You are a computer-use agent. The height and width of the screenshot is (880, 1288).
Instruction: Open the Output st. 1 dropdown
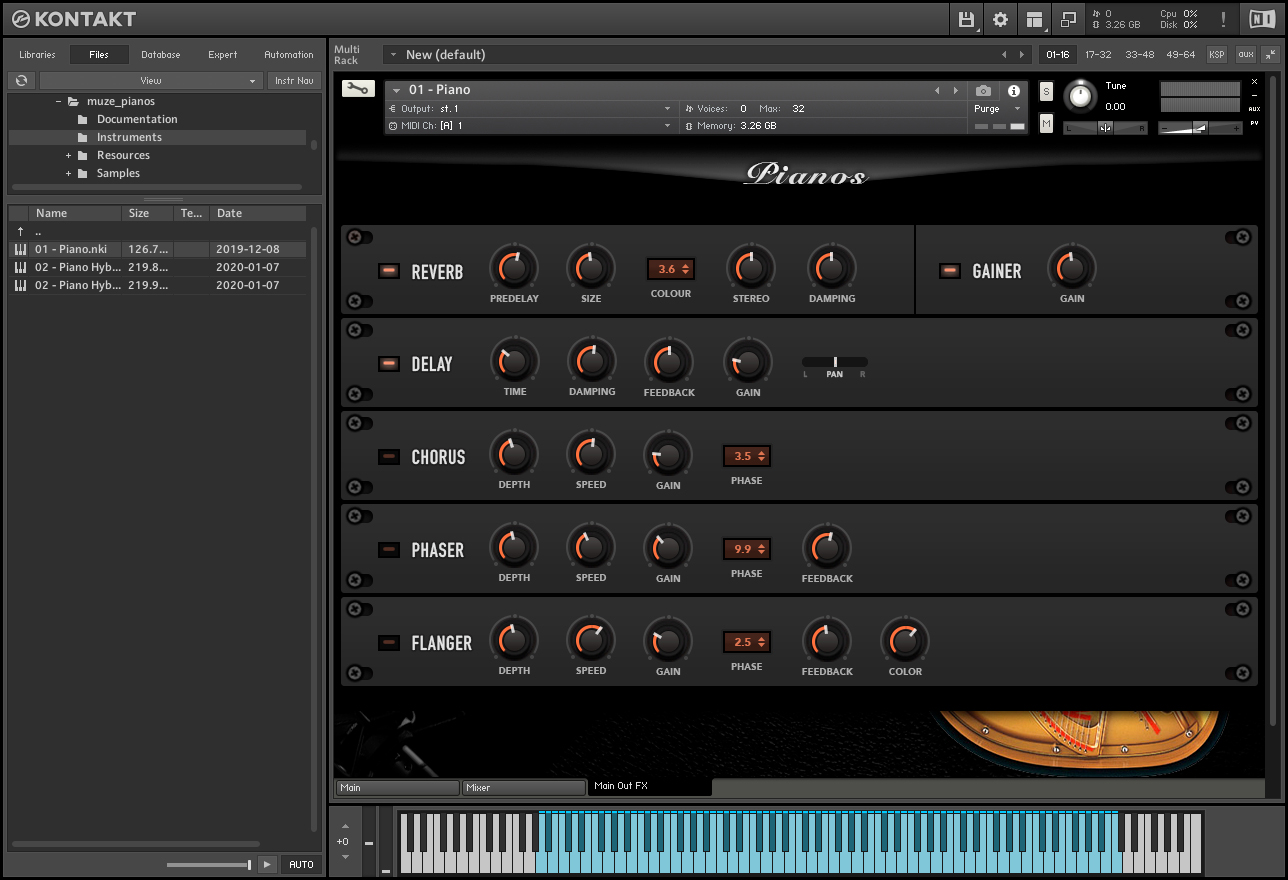coord(530,108)
